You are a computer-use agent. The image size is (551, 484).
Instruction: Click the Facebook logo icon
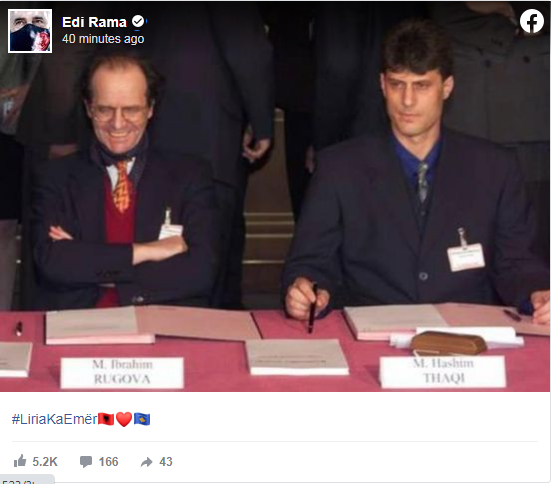click(531, 21)
